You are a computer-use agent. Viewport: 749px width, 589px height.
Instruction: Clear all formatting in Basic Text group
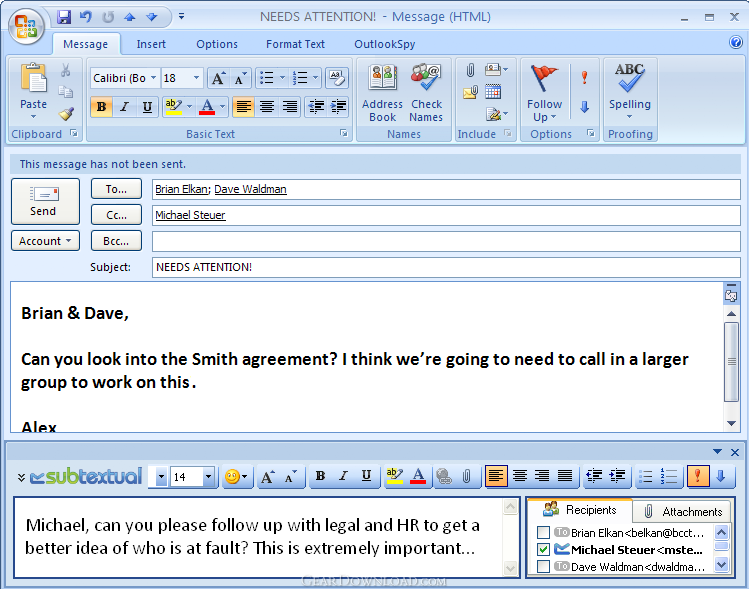coord(337,78)
